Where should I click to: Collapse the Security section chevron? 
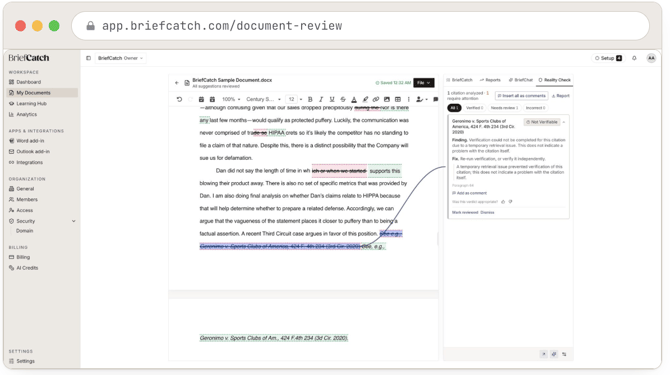73,221
